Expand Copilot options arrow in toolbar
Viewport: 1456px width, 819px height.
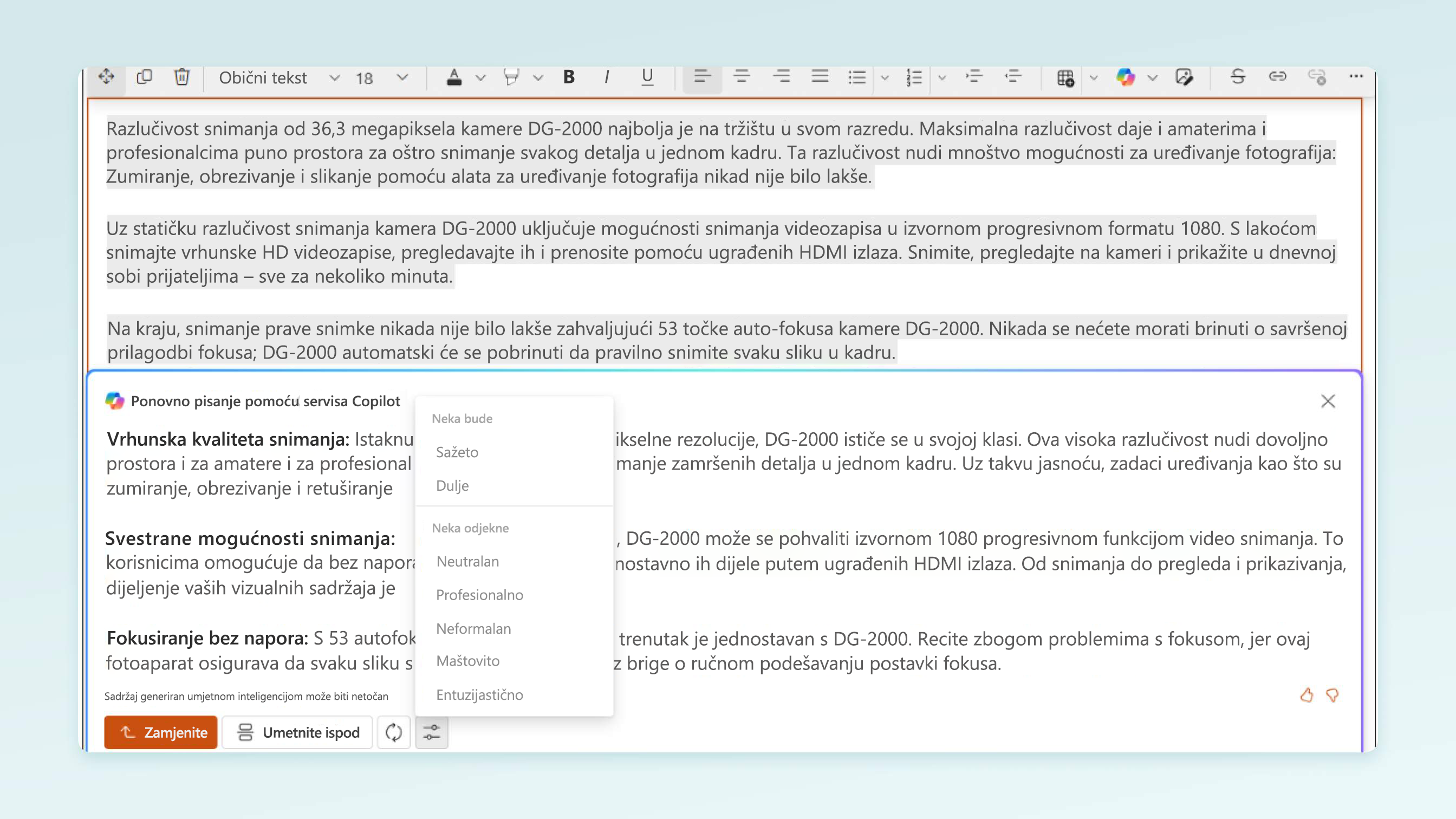point(1153,77)
